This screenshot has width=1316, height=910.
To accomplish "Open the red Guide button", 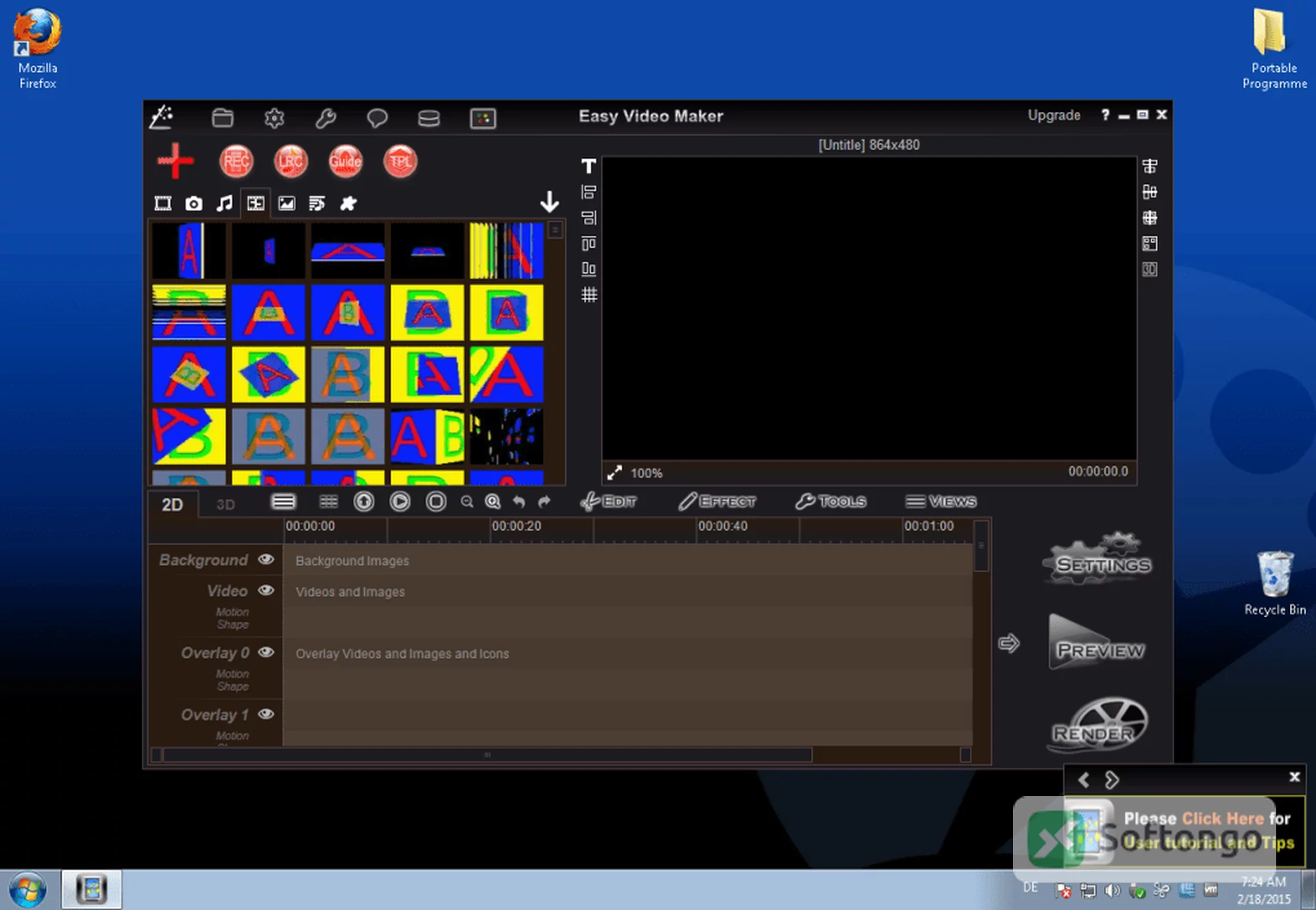I will tap(345, 161).
